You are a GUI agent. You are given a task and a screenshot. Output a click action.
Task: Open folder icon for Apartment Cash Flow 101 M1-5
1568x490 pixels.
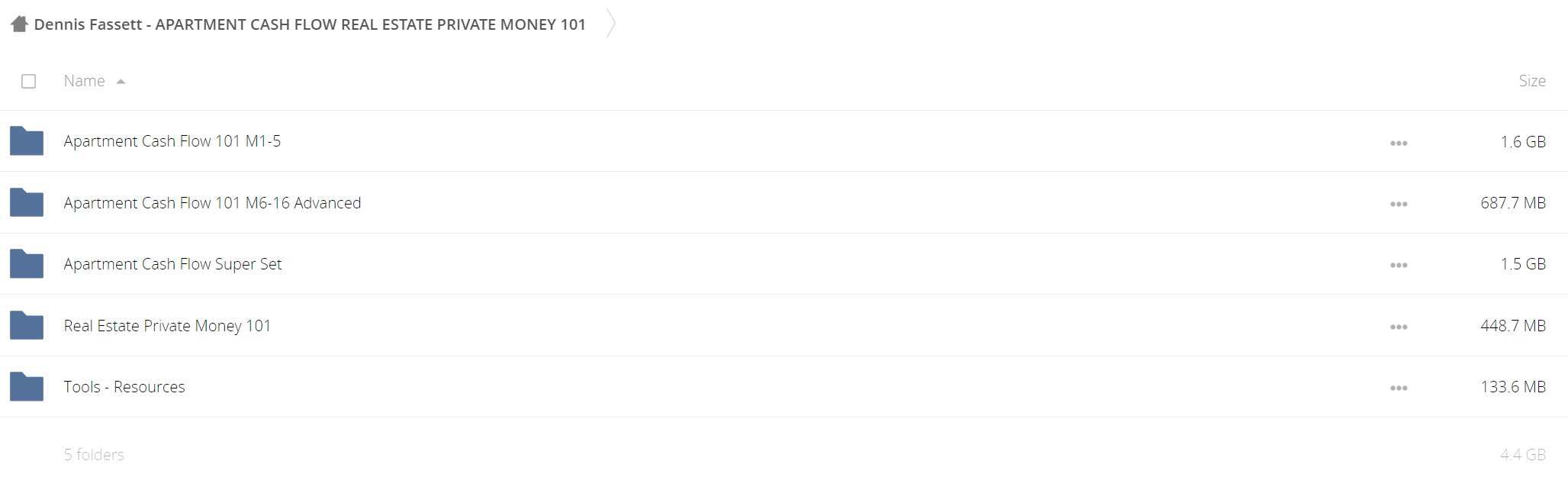point(27,141)
